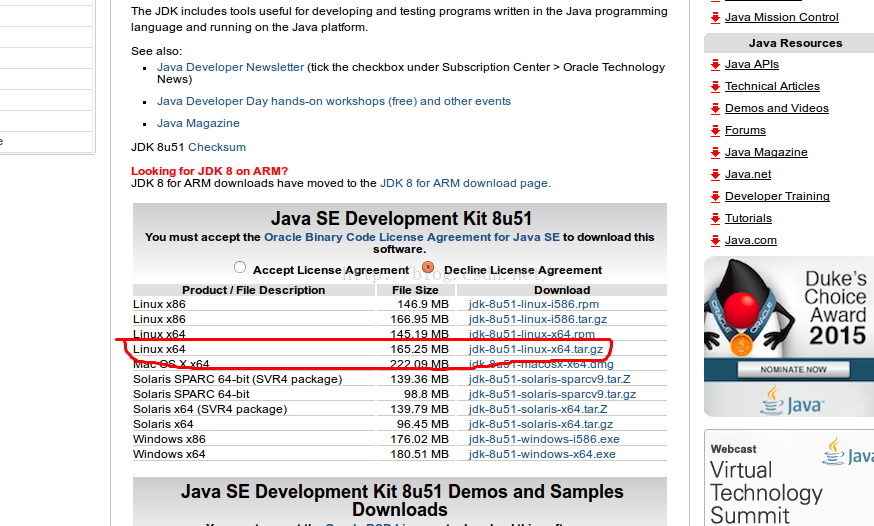Viewport: 874px width, 526px height.
Task: Download jdk-8u51-windows-x64.exe
Action: 542,455
